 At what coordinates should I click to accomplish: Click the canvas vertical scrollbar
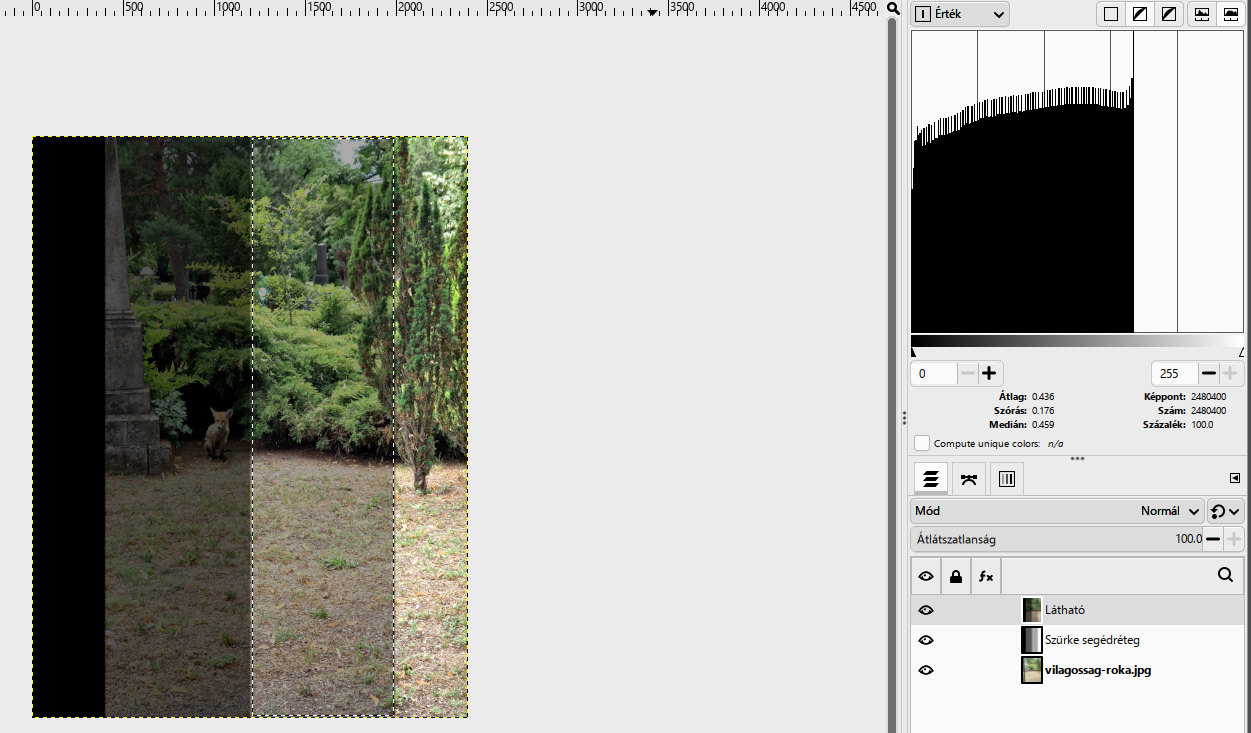pos(893,374)
